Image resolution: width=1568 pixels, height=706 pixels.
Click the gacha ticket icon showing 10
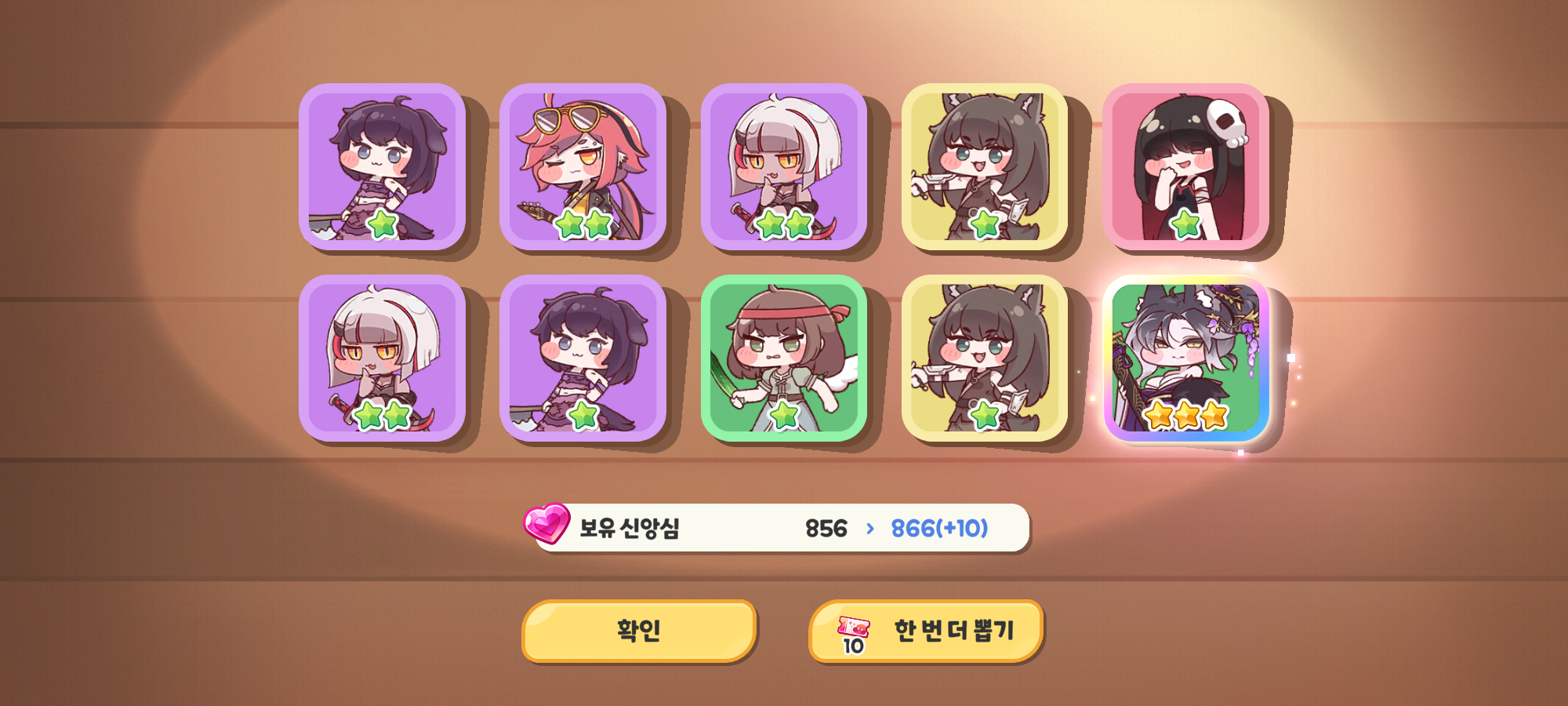853,634
